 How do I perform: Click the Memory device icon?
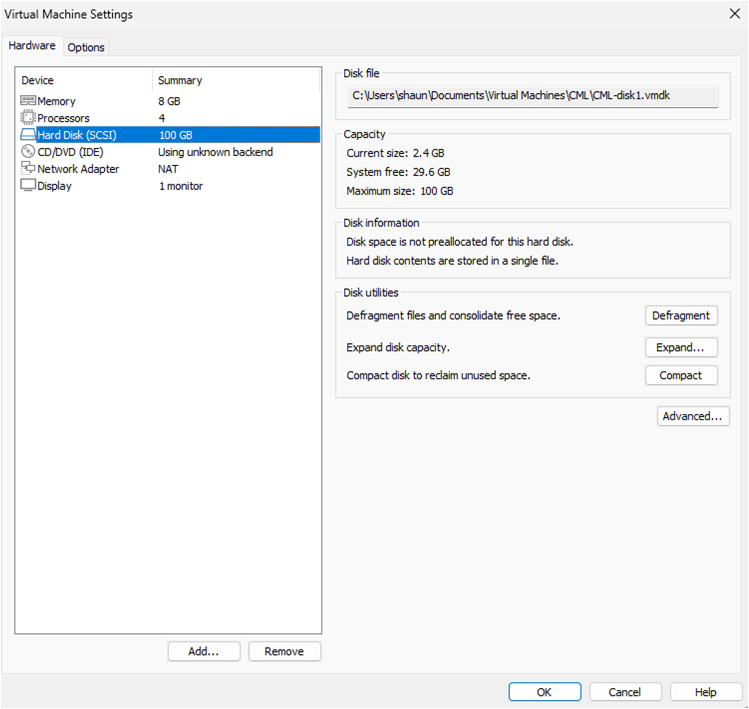(x=28, y=101)
